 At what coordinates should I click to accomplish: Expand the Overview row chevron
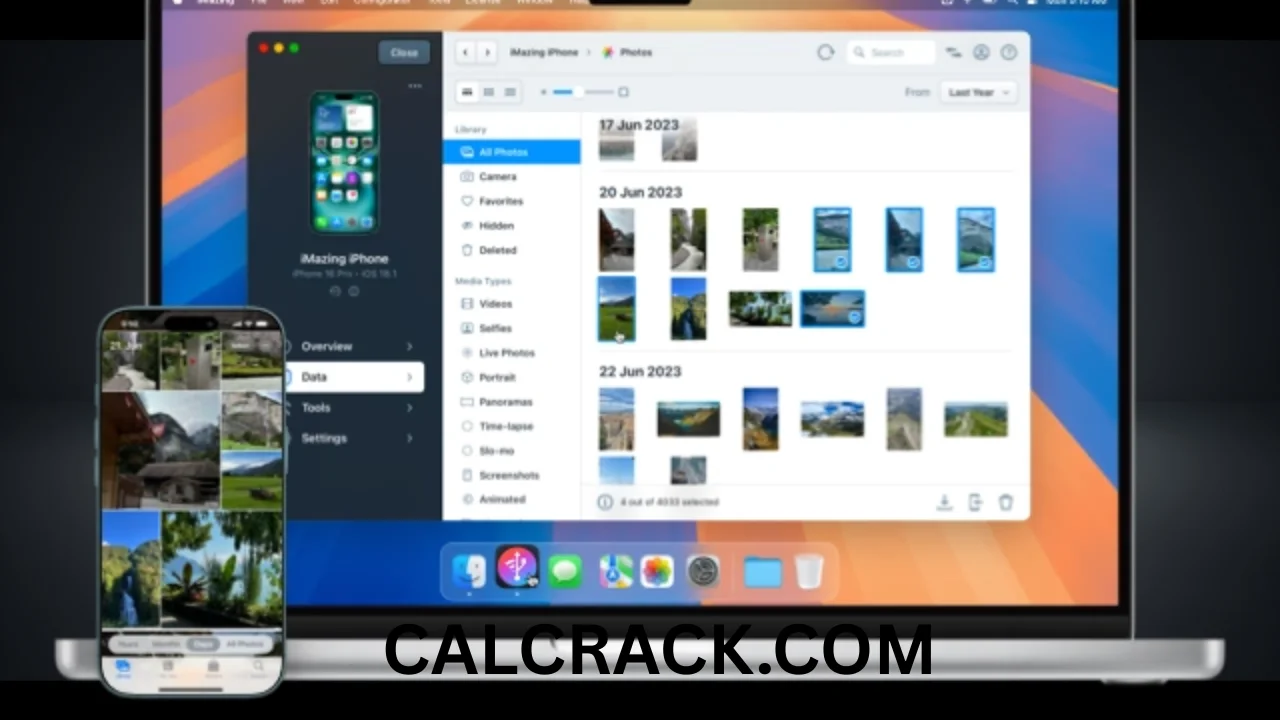point(409,346)
